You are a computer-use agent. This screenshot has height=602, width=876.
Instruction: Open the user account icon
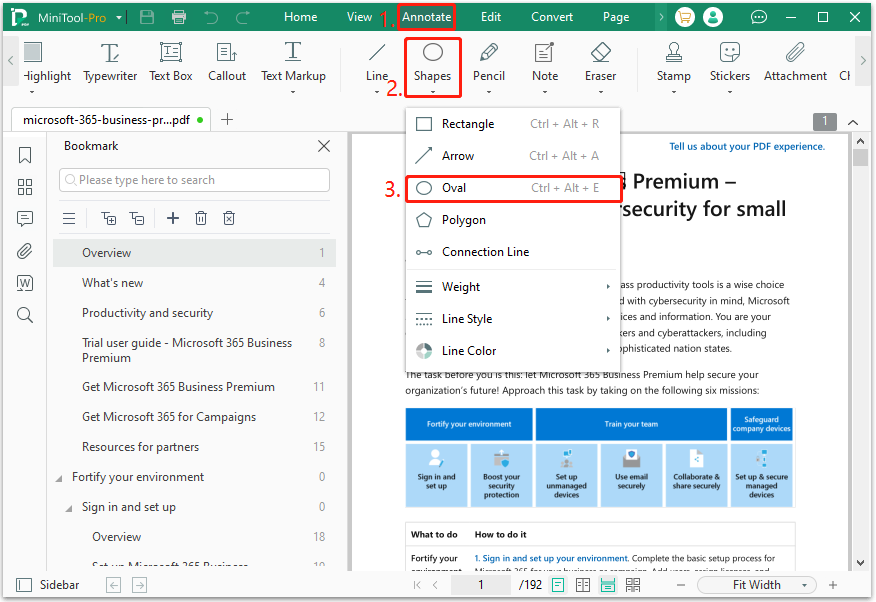click(x=713, y=17)
